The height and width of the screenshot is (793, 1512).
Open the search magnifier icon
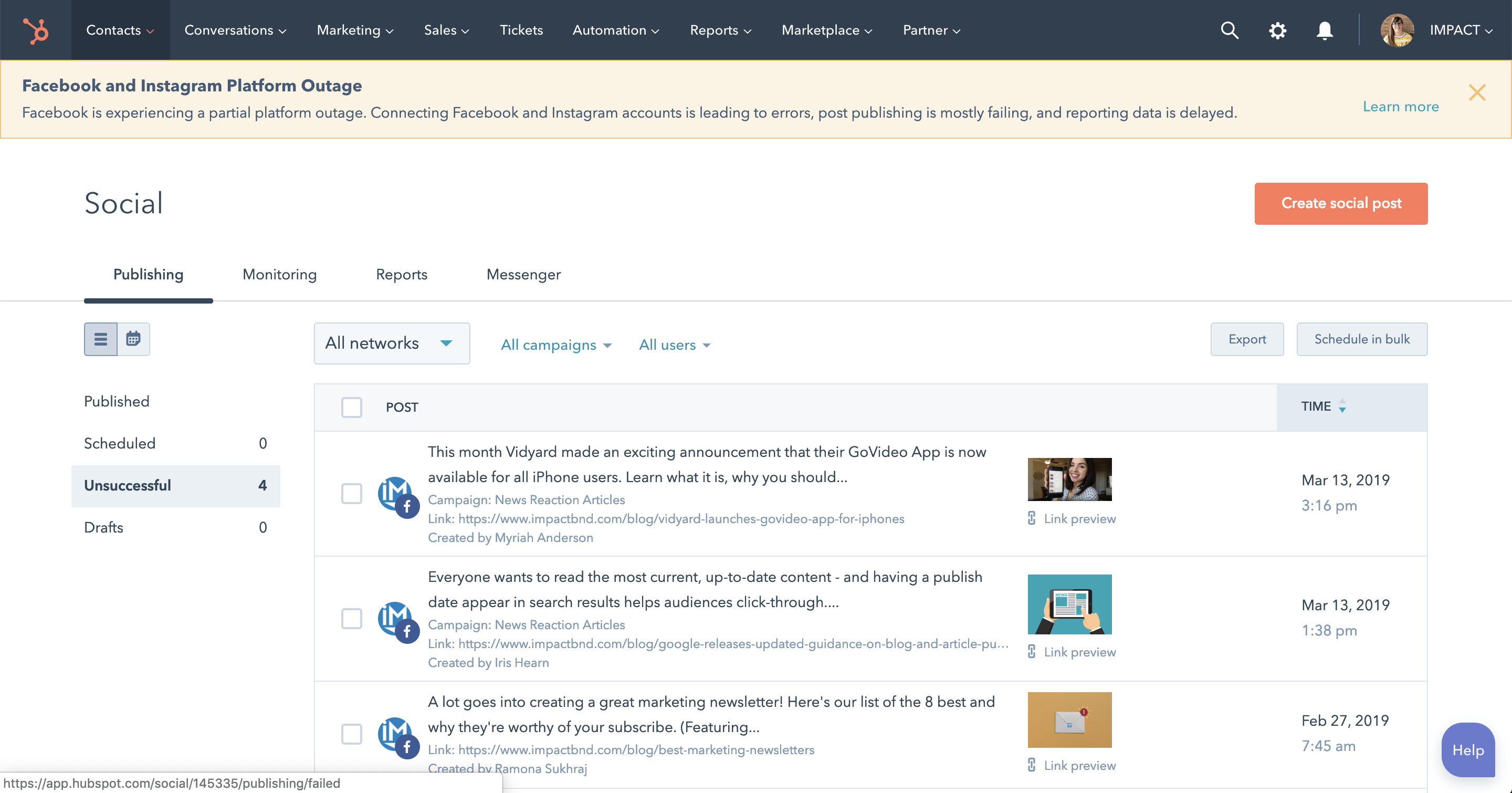tap(1229, 30)
